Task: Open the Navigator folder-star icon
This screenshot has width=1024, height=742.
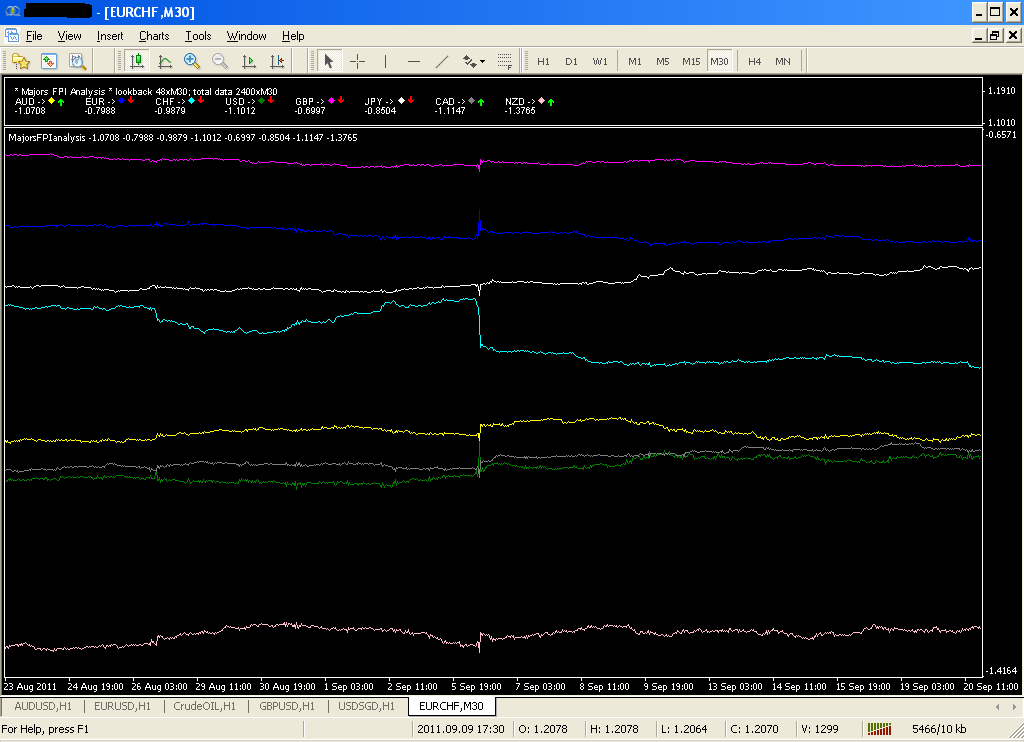Action: point(20,61)
